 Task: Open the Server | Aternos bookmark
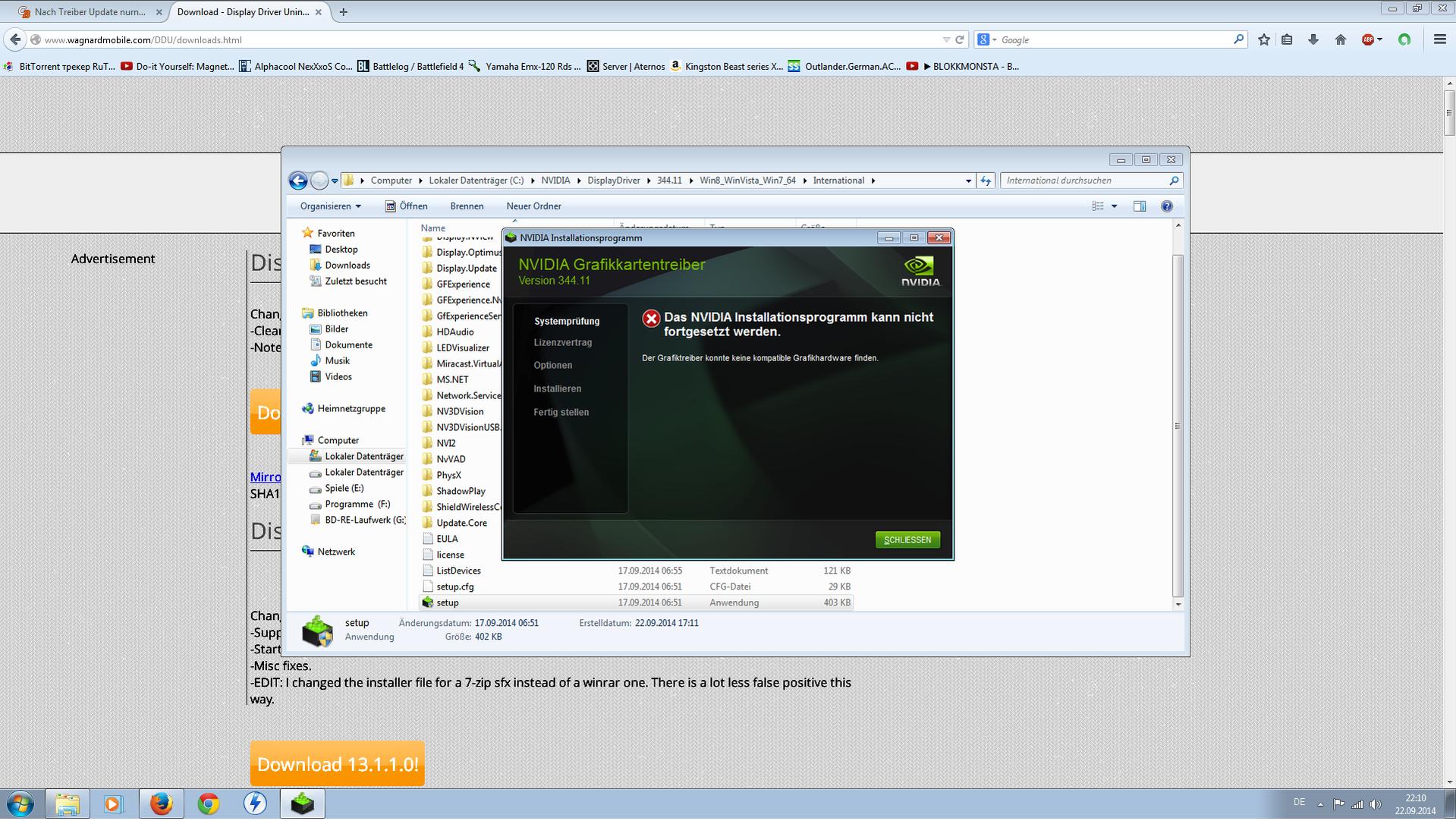click(626, 67)
